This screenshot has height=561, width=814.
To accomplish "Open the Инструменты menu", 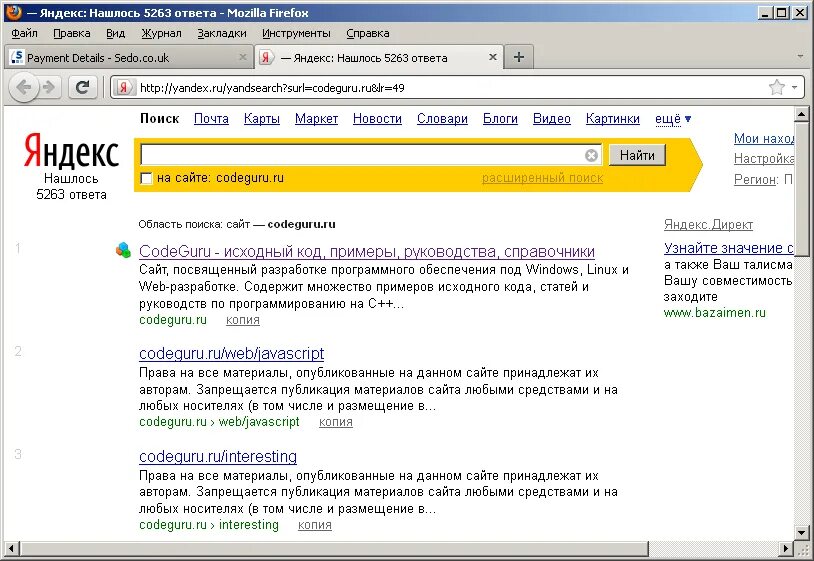I will tap(296, 33).
